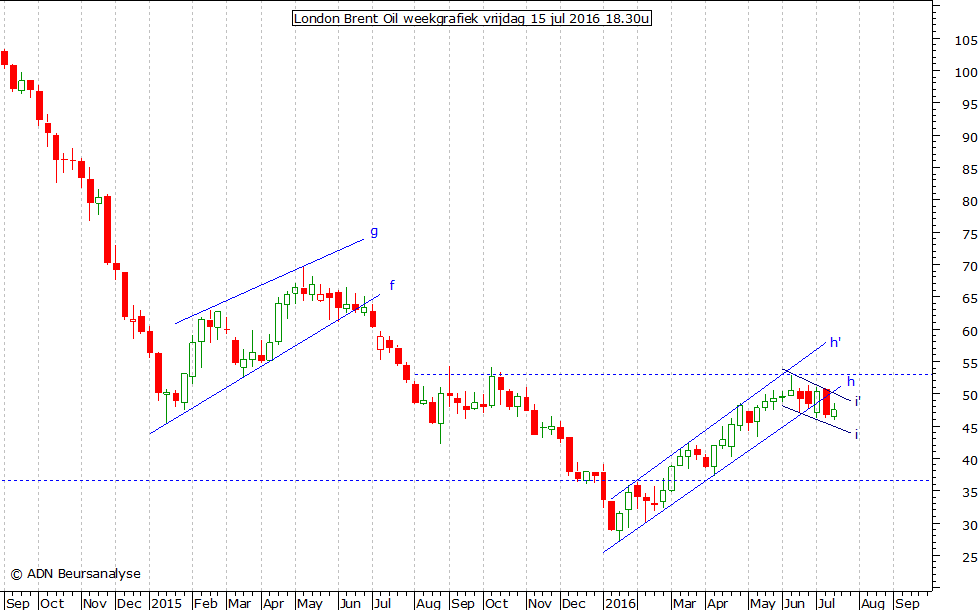The height and width of the screenshot is (610, 980).
Task: Click the "Aug" label right before the last Sep
Action: point(872,603)
